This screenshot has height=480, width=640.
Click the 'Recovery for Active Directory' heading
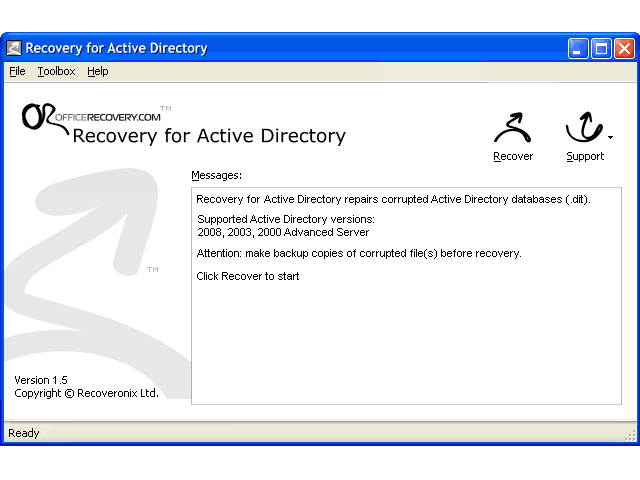pos(209,136)
